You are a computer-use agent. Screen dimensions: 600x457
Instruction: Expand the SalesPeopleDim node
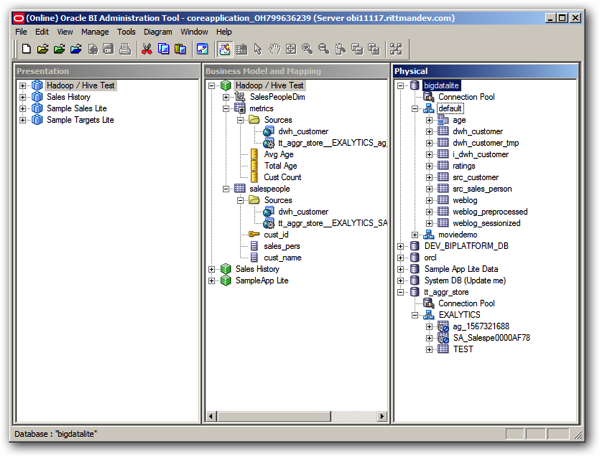pos(226,97)
